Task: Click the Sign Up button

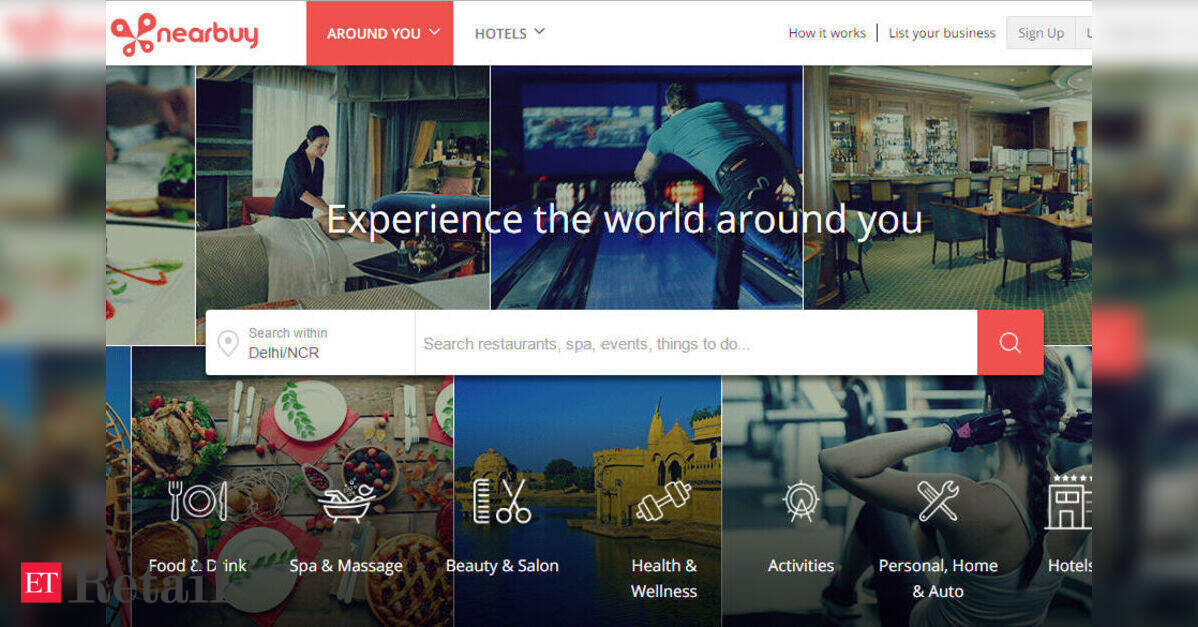Action: (1041, 33)
